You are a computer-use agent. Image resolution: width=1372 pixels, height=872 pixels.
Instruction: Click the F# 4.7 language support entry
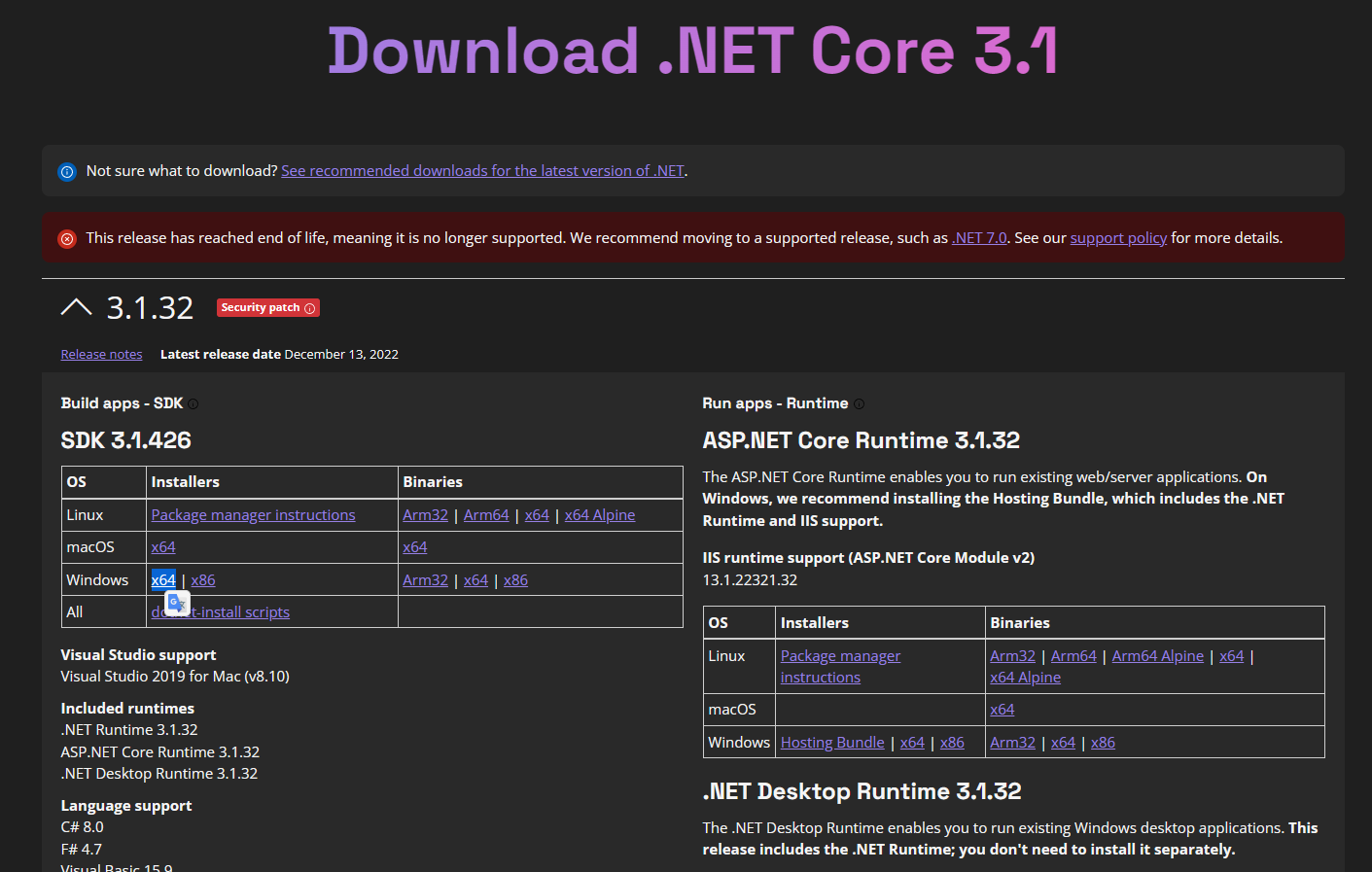point(81,850)
